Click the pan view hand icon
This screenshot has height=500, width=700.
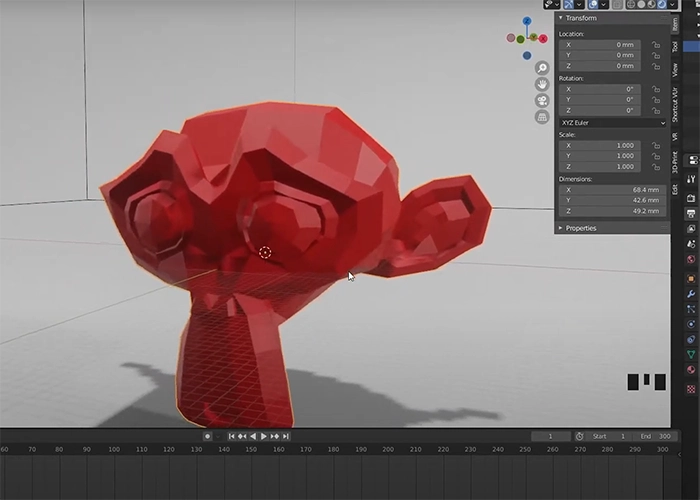pos(542,84)
